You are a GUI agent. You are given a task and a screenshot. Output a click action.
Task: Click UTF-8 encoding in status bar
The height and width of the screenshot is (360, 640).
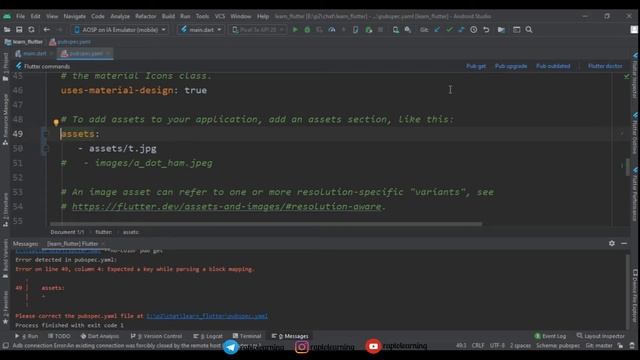point(497,346)
